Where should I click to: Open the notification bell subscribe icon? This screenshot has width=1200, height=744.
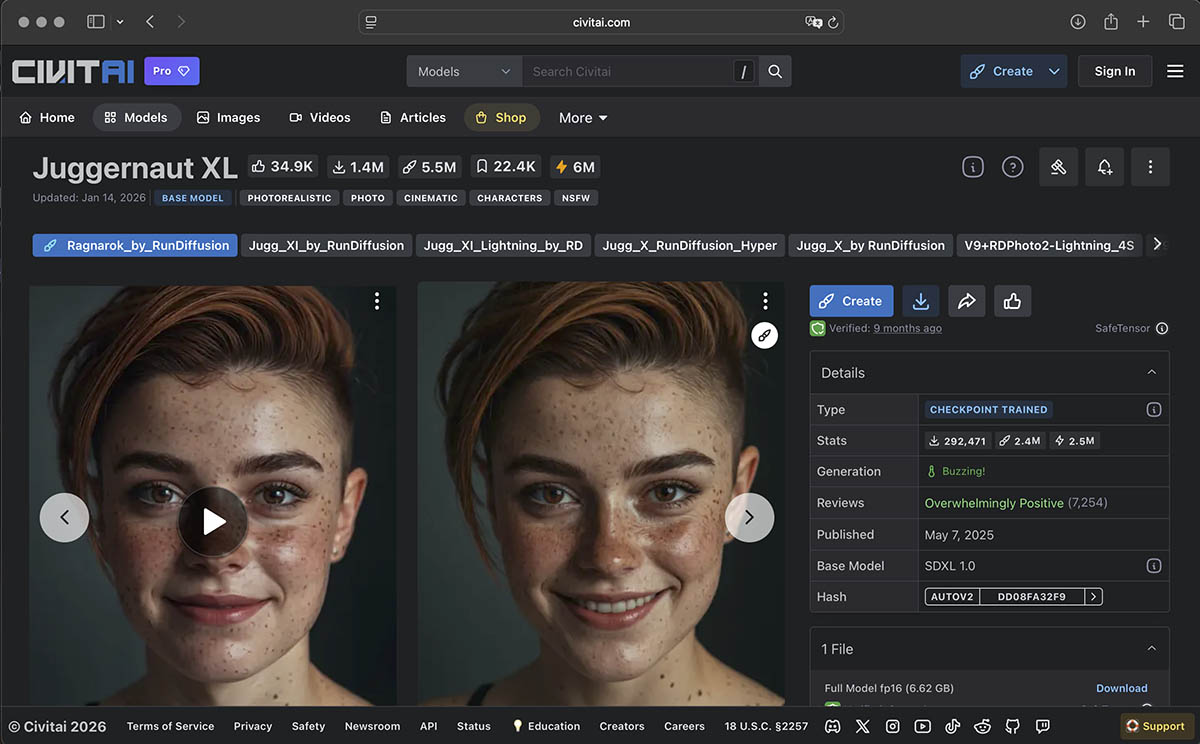(x=1104, y=167)
